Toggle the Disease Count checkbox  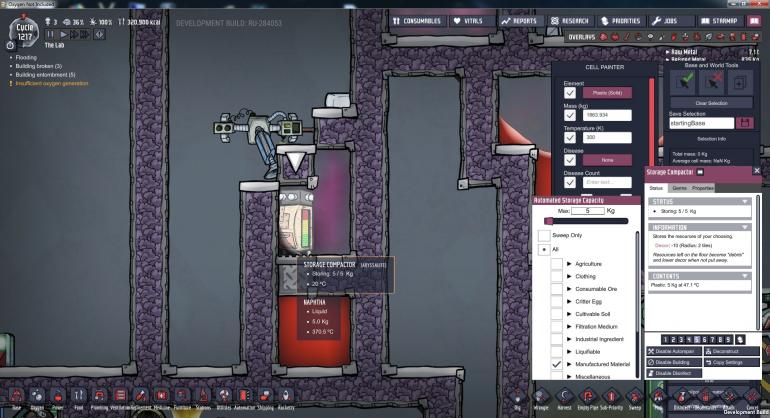(x=570, y=182)
